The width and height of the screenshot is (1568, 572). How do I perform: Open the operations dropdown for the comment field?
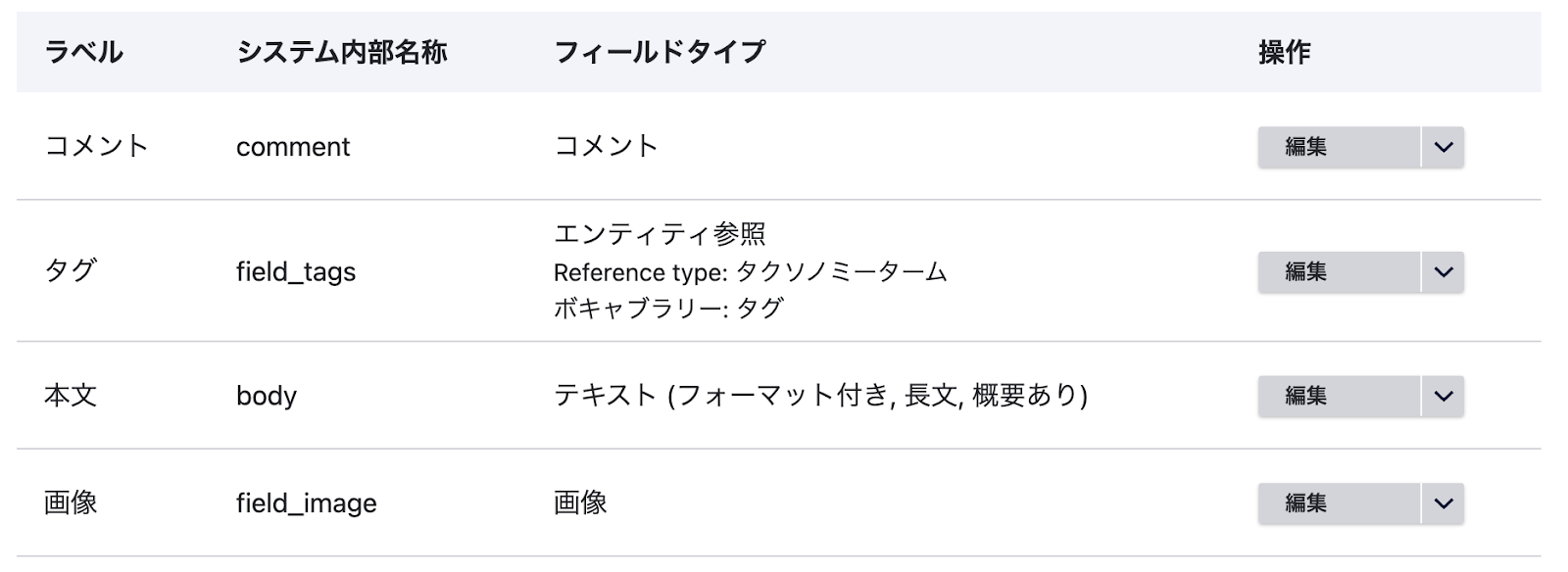[x=1440, y=147]
